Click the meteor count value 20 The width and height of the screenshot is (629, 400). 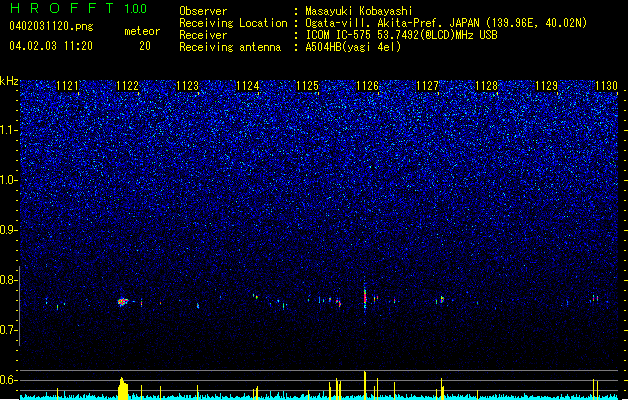click(145, 46)
